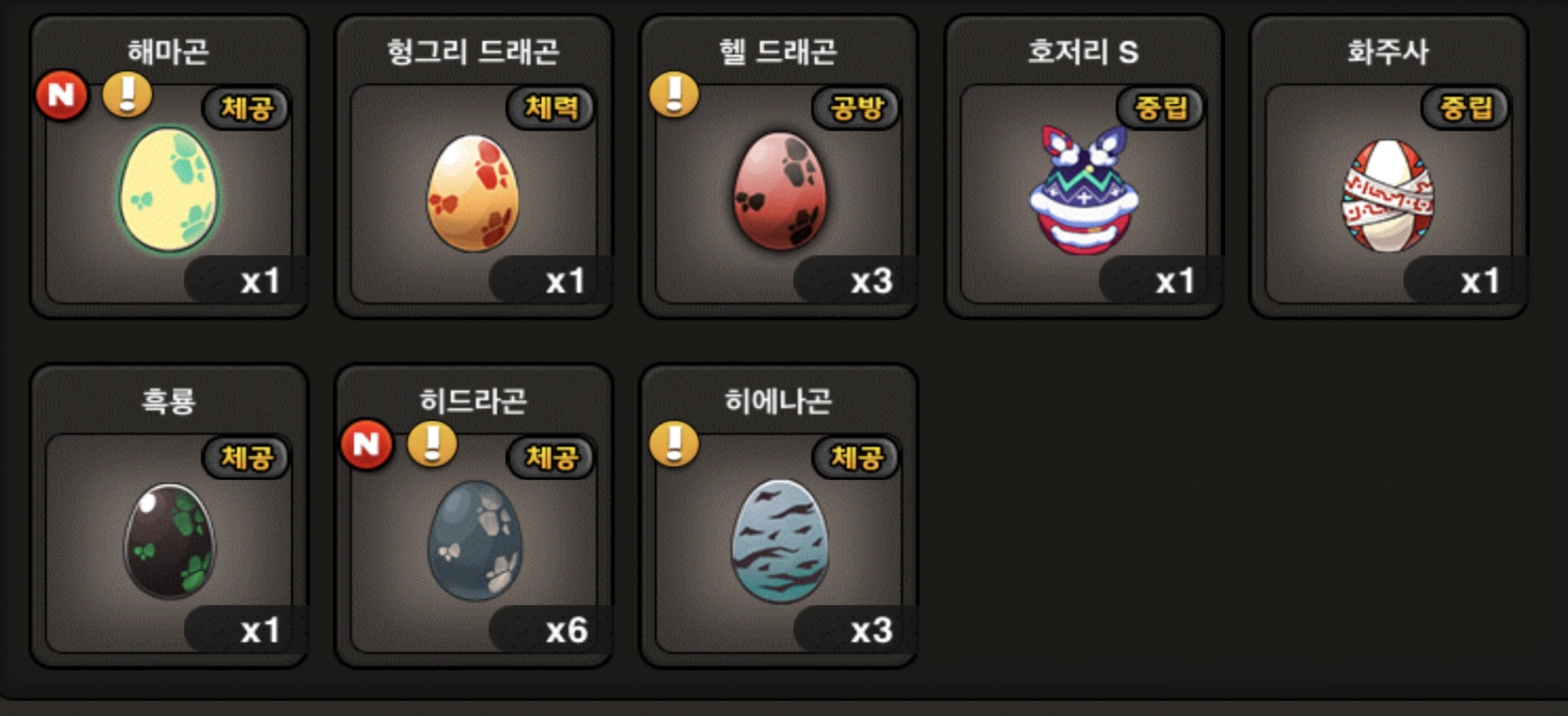Click the red N badge on 히드라곤
Viewport: 1568px width, 716px height.
pyautogui.click(x=366, y=444)
